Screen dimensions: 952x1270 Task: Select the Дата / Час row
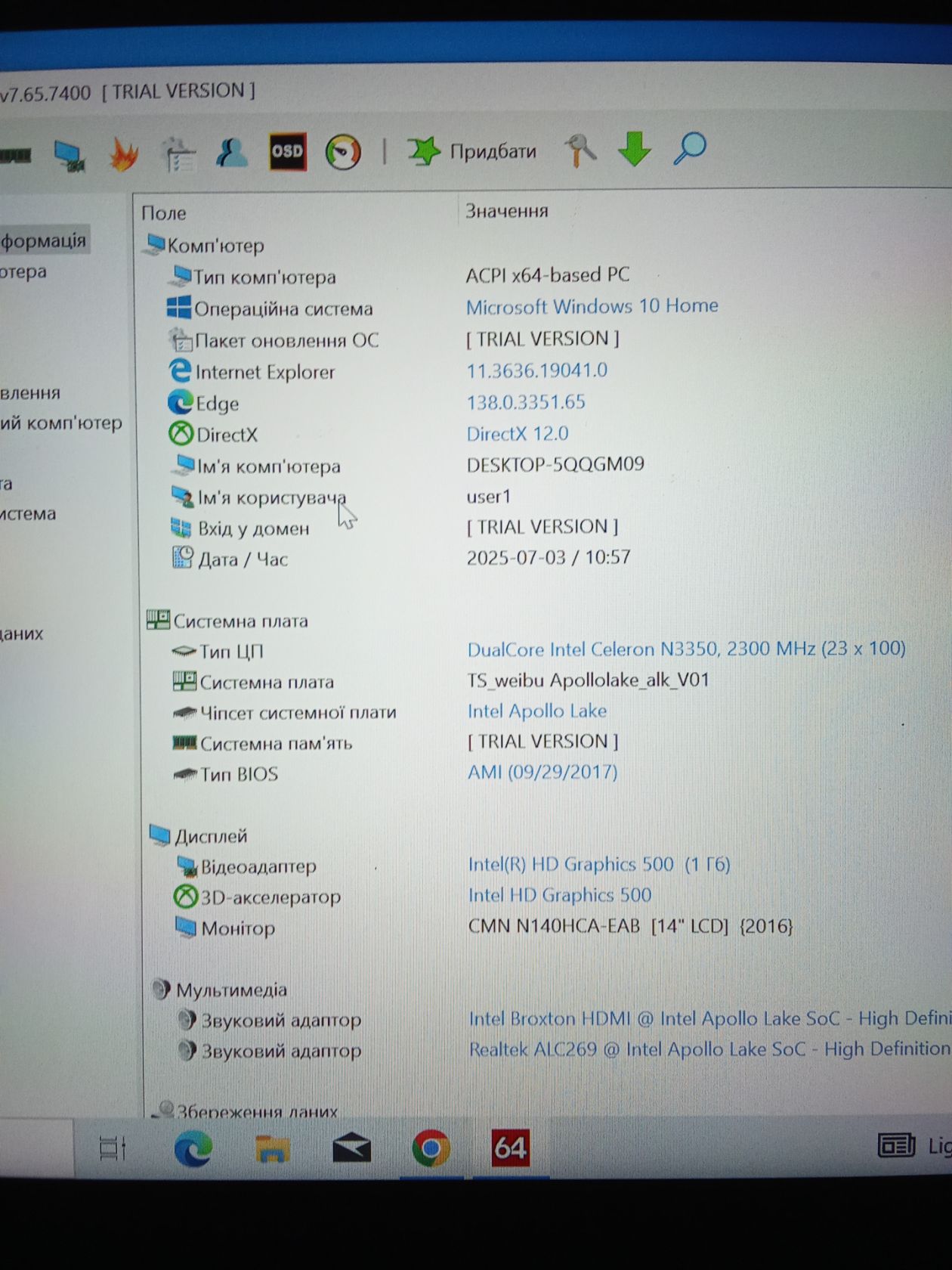click(x=230, y=559)
